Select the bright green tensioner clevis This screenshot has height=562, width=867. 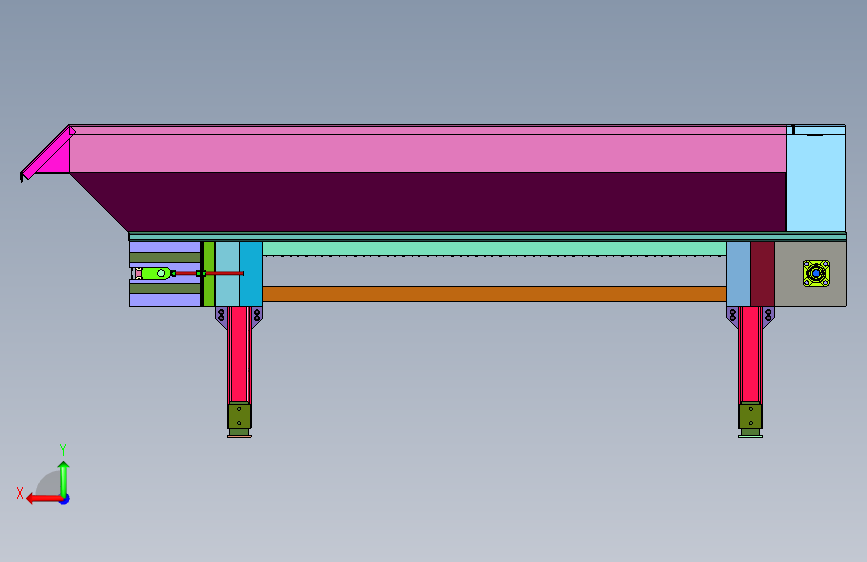pyautogui.click(x=156, y=273)
